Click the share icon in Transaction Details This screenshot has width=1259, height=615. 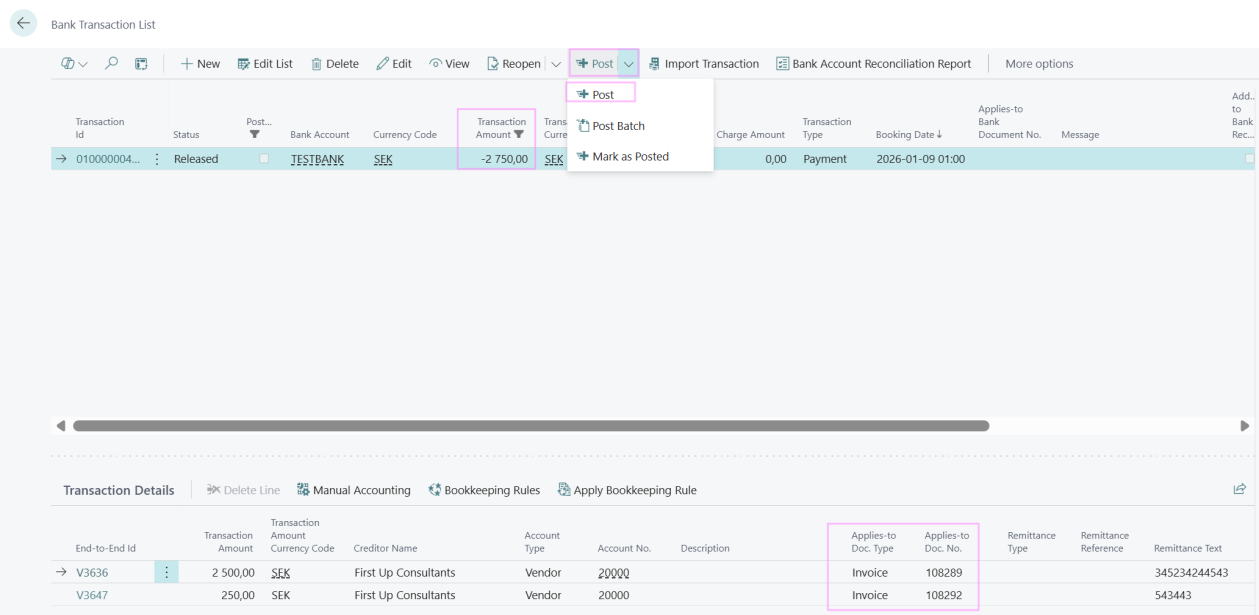coord(1240,489)
